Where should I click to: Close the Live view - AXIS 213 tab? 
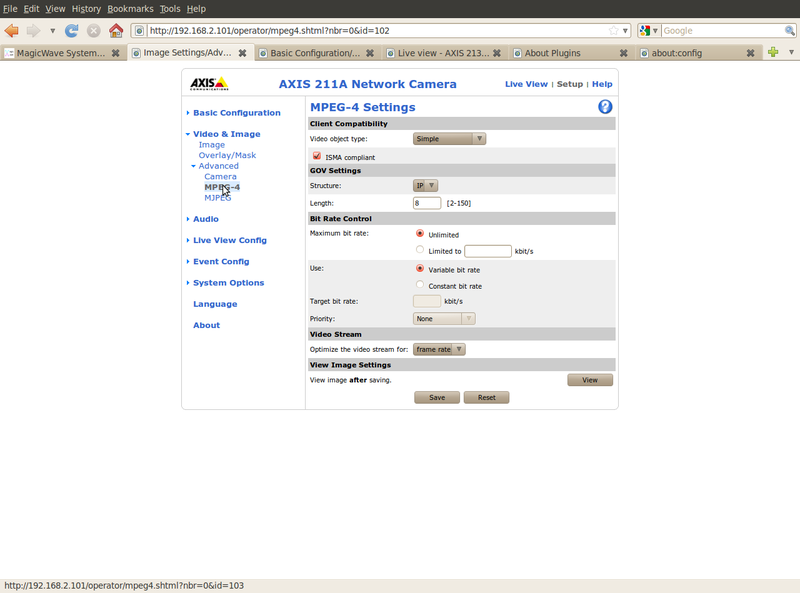[x=496, y=53]
